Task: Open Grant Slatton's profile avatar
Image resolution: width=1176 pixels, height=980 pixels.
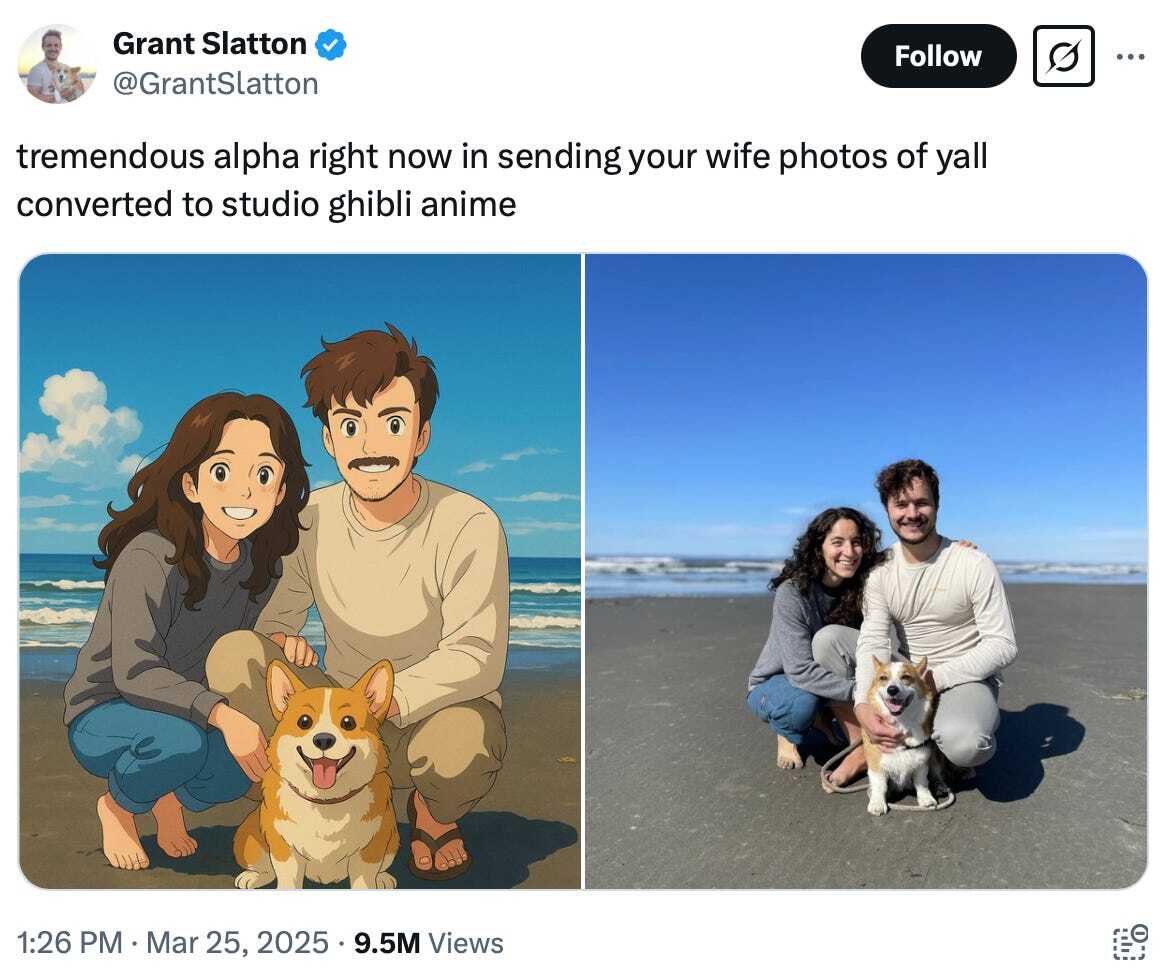Action: coord(57,63)
